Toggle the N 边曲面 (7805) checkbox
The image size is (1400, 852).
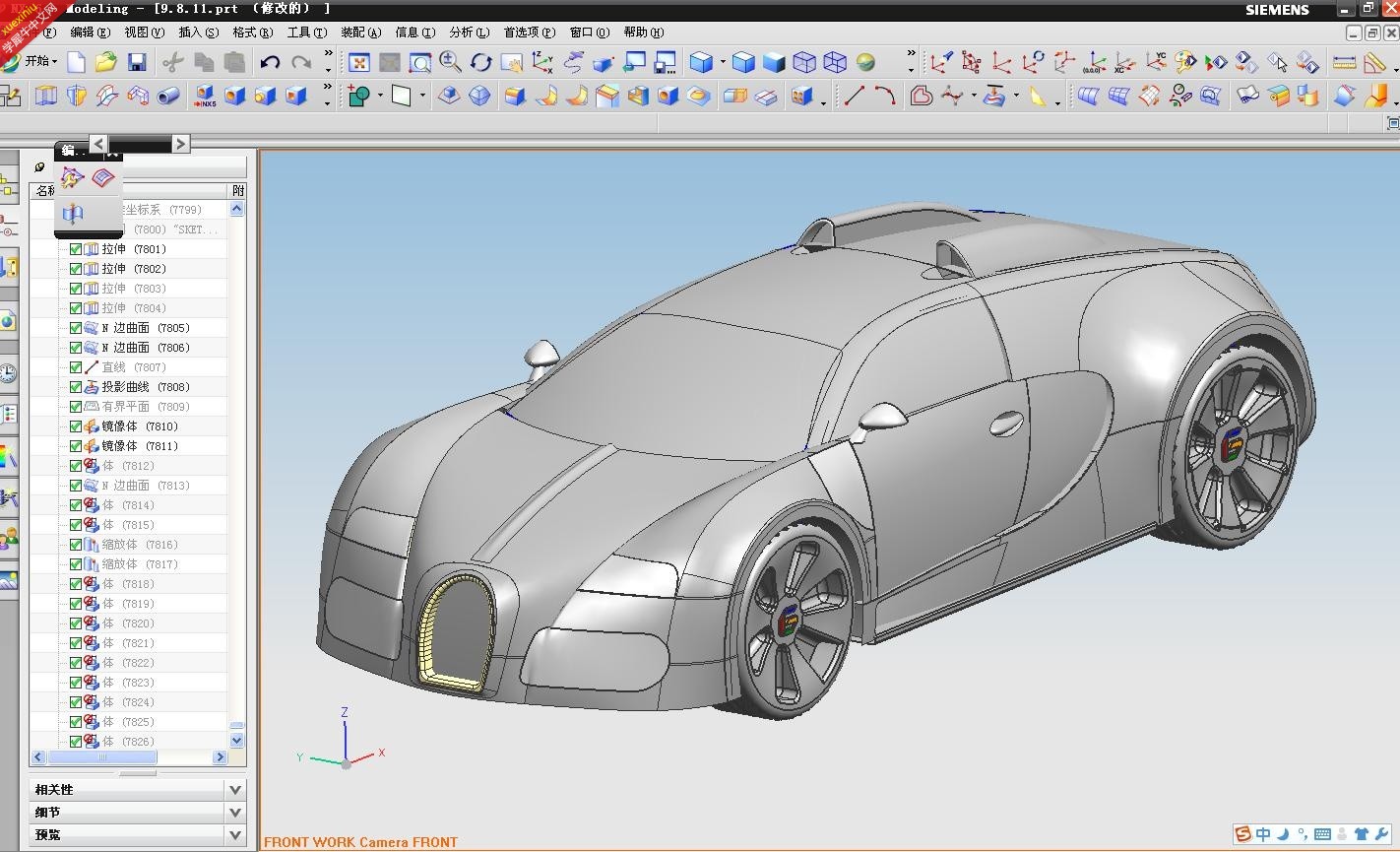[76, 328]
